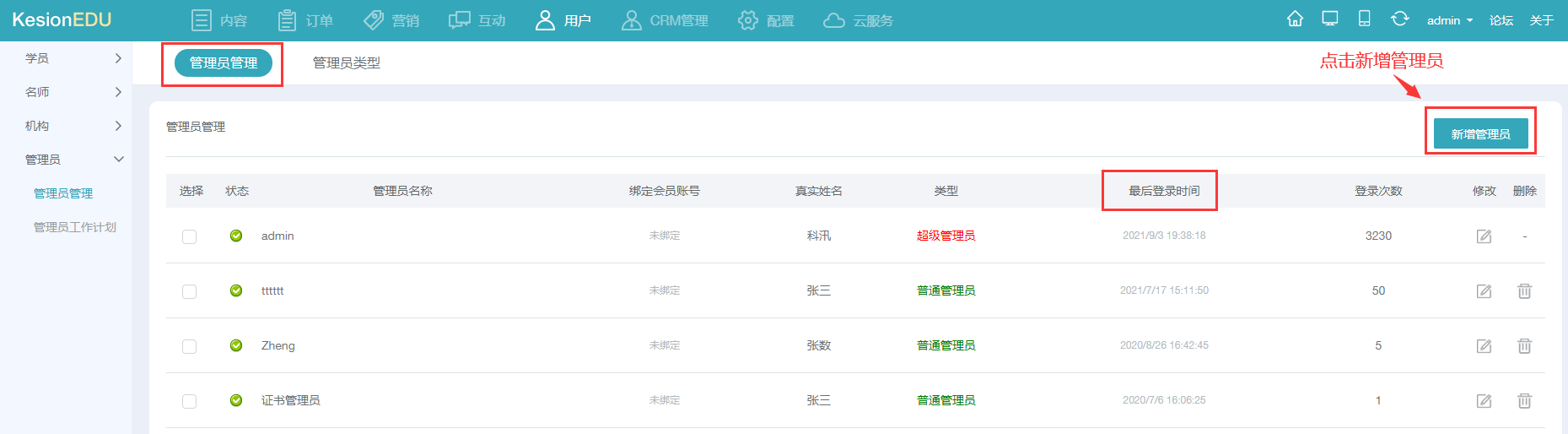
Task: Click edit icon for Zheng row
Action: [1484, 346]
